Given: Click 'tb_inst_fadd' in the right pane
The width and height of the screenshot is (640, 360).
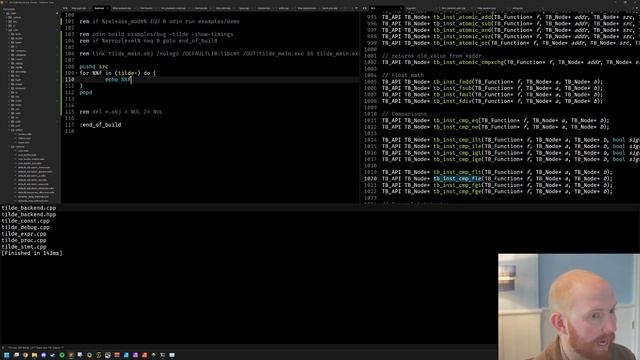Looking at the screenshot, I should click(x=452, y=82).
